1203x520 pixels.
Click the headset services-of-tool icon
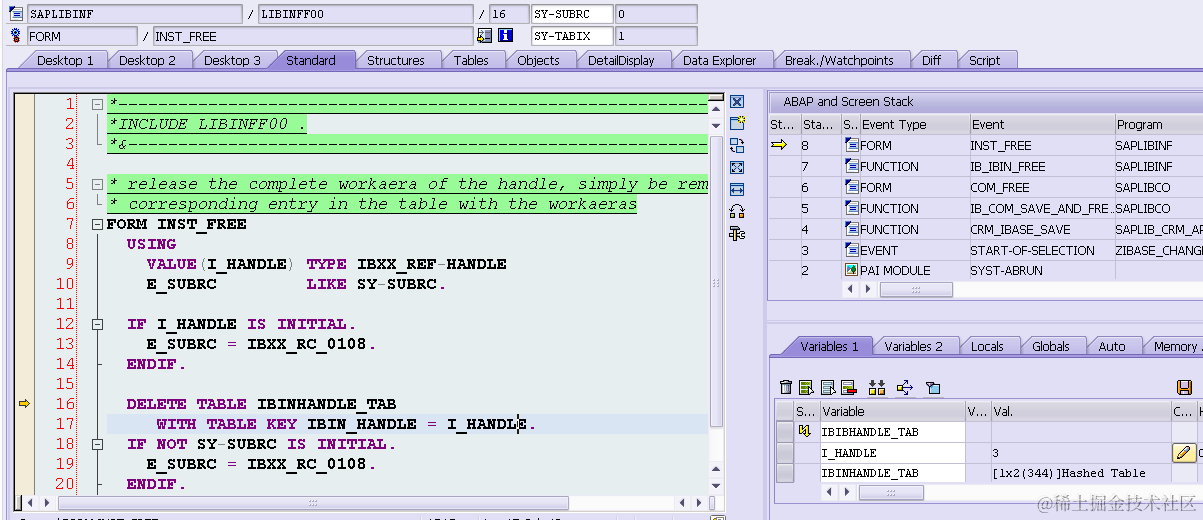tap(737, 211)
